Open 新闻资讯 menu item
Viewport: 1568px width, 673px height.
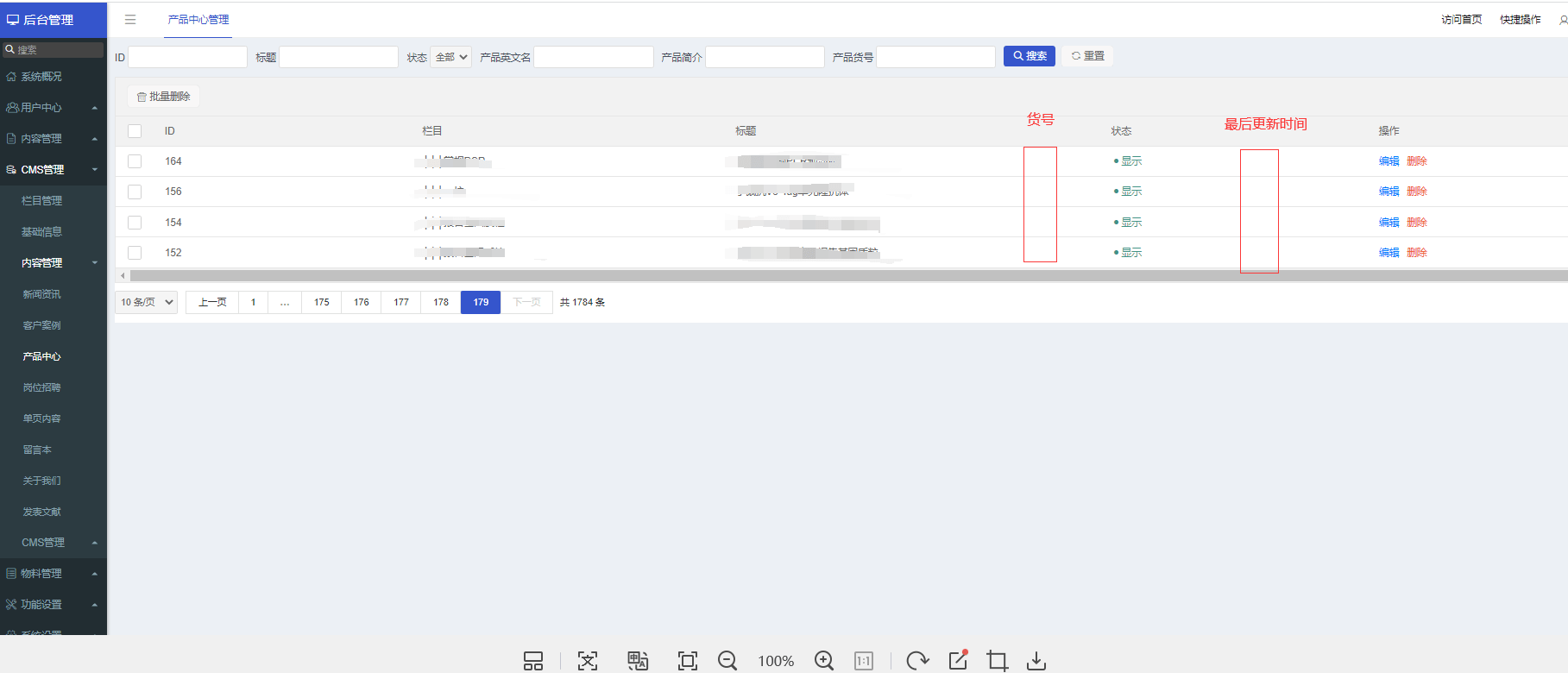(x=53, y=294)
